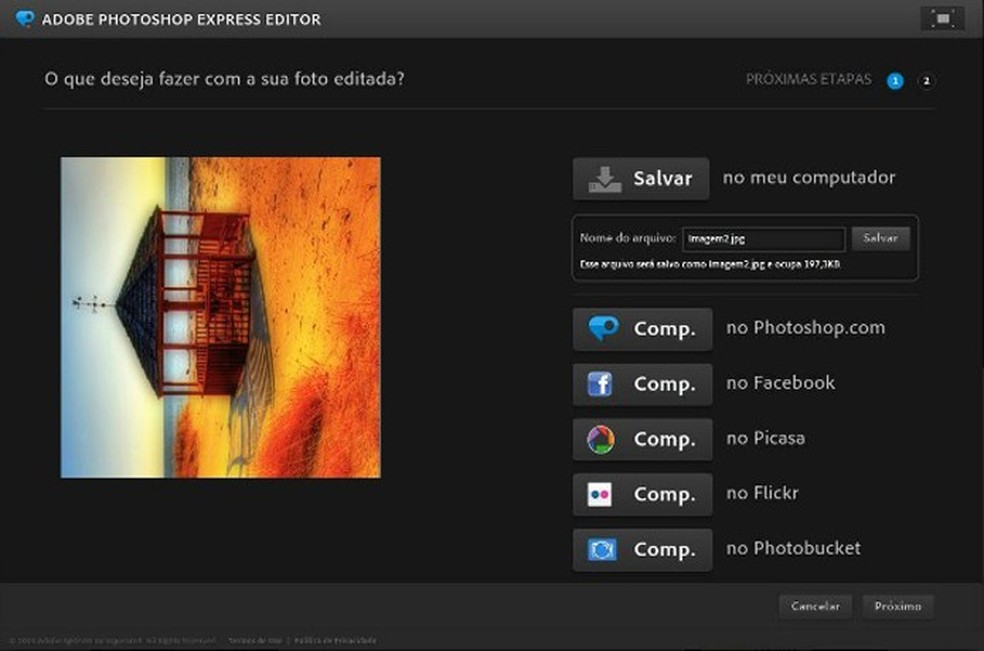Click the Cancelar button
Screen dimensions: 984x651
click(x=815, y=606)
